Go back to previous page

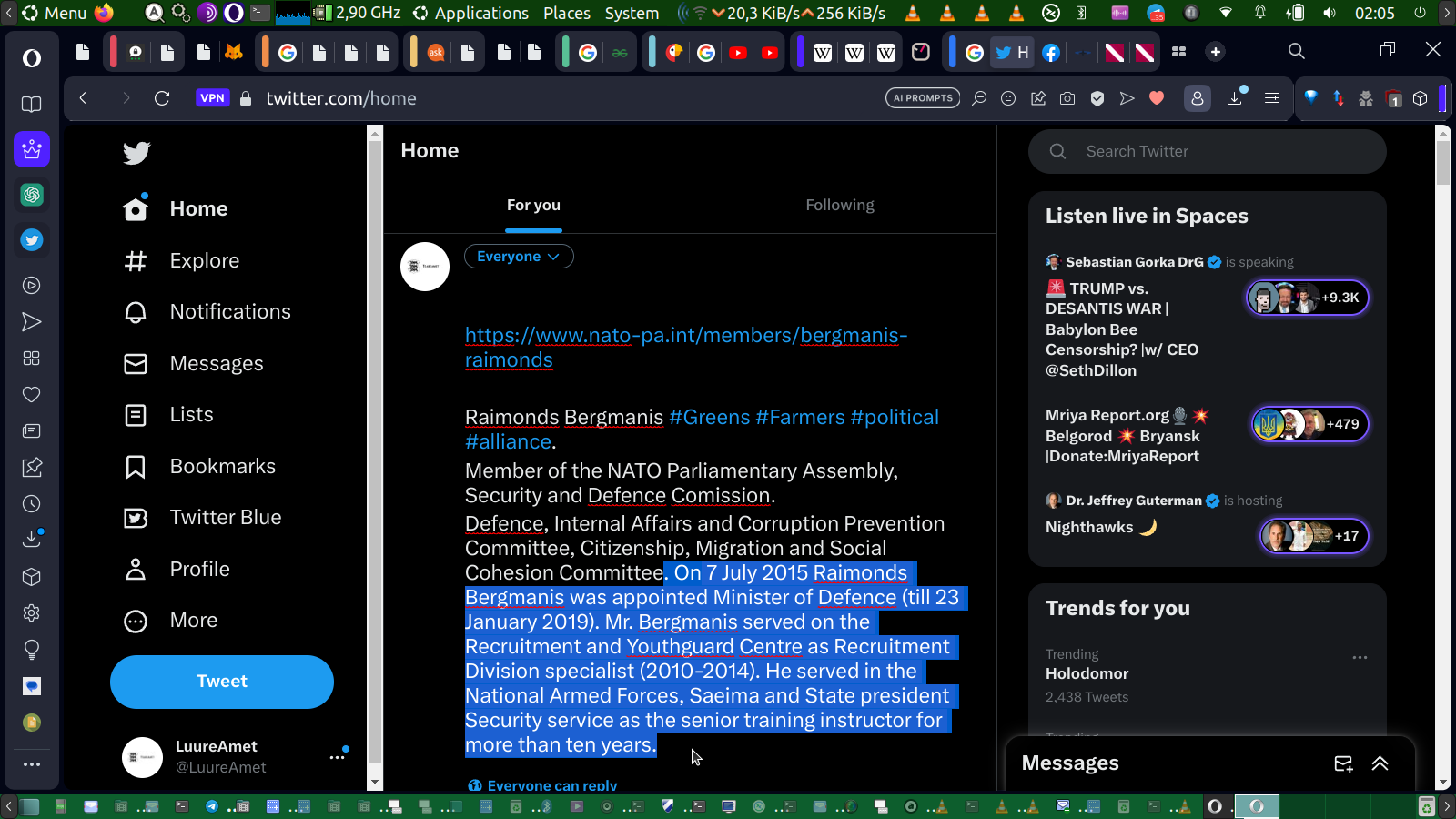pos(83,98)
